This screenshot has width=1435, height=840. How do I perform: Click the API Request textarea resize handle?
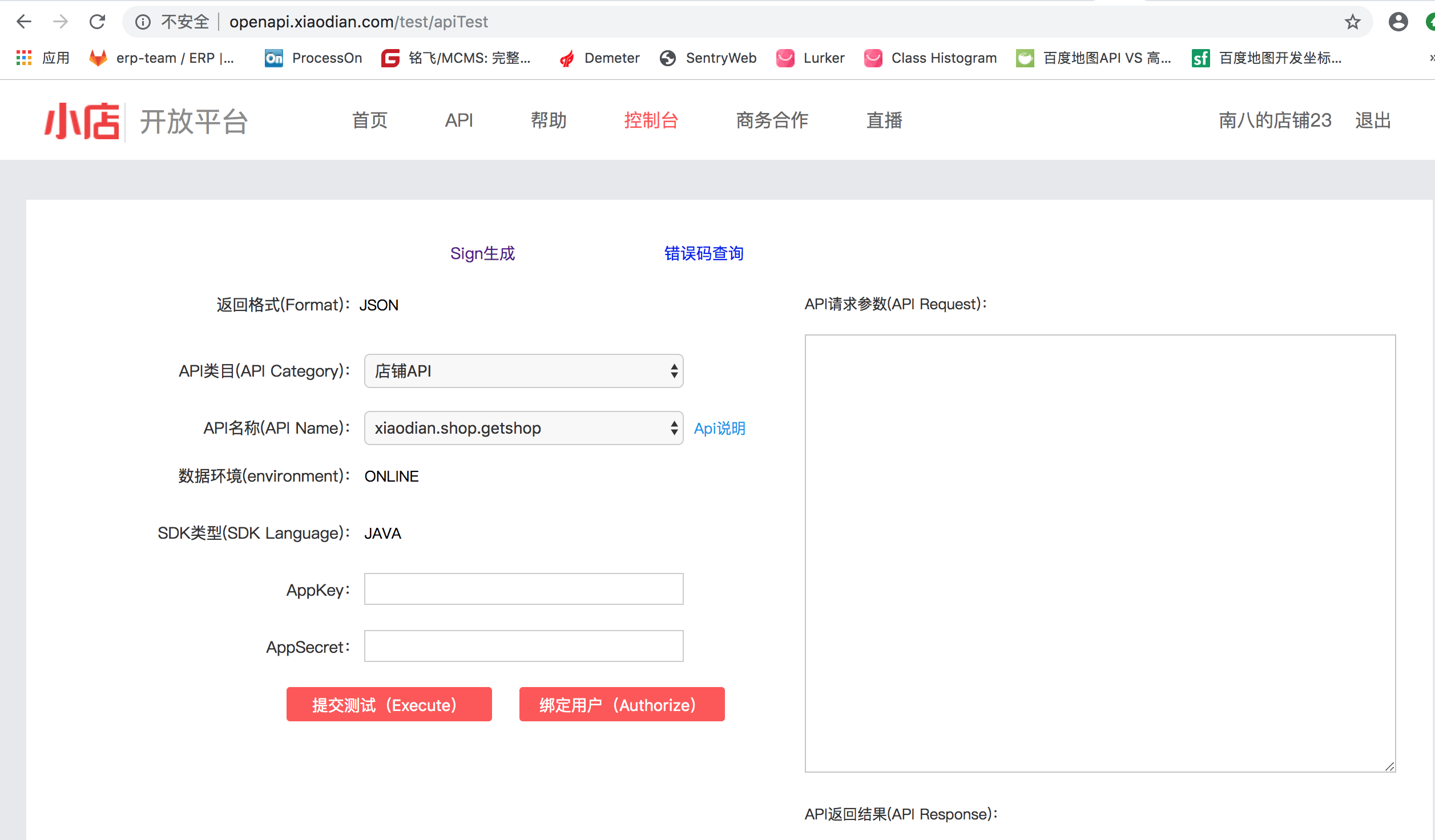pos(1390,767)
